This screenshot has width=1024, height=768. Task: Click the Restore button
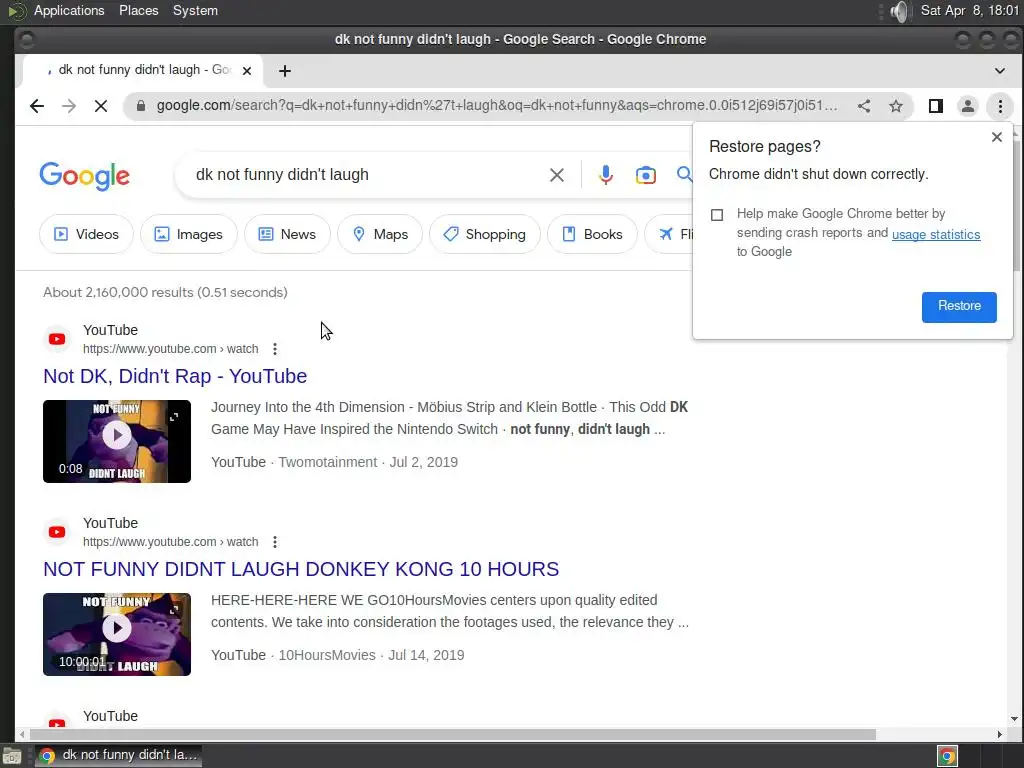coord(959,307)
